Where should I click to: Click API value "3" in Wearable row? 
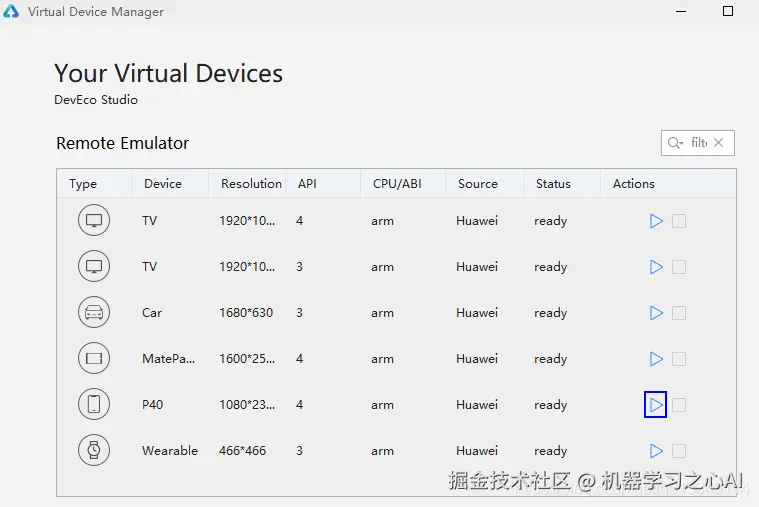click(300, 451)
